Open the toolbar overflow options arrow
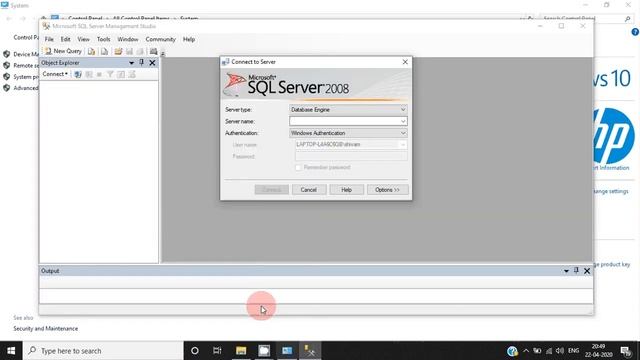The width and height of the screenshot is (640, 360). [x=162, y=53]
